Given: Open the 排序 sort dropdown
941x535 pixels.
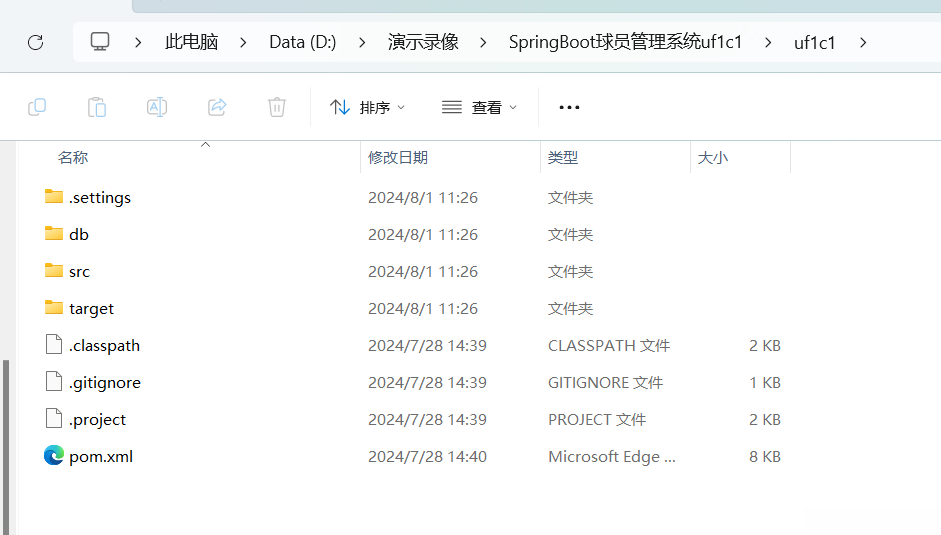Looking at the screenshot, I should coord(368,107).
